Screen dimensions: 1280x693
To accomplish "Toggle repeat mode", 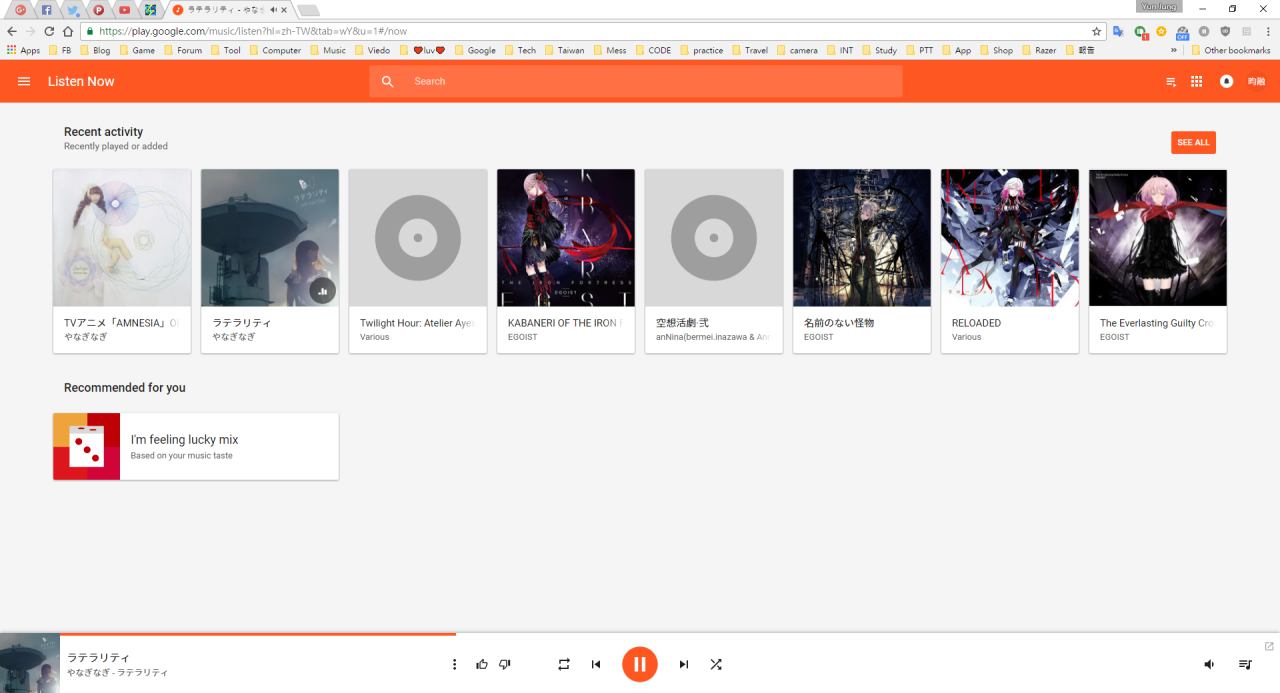I will [564, 664].
